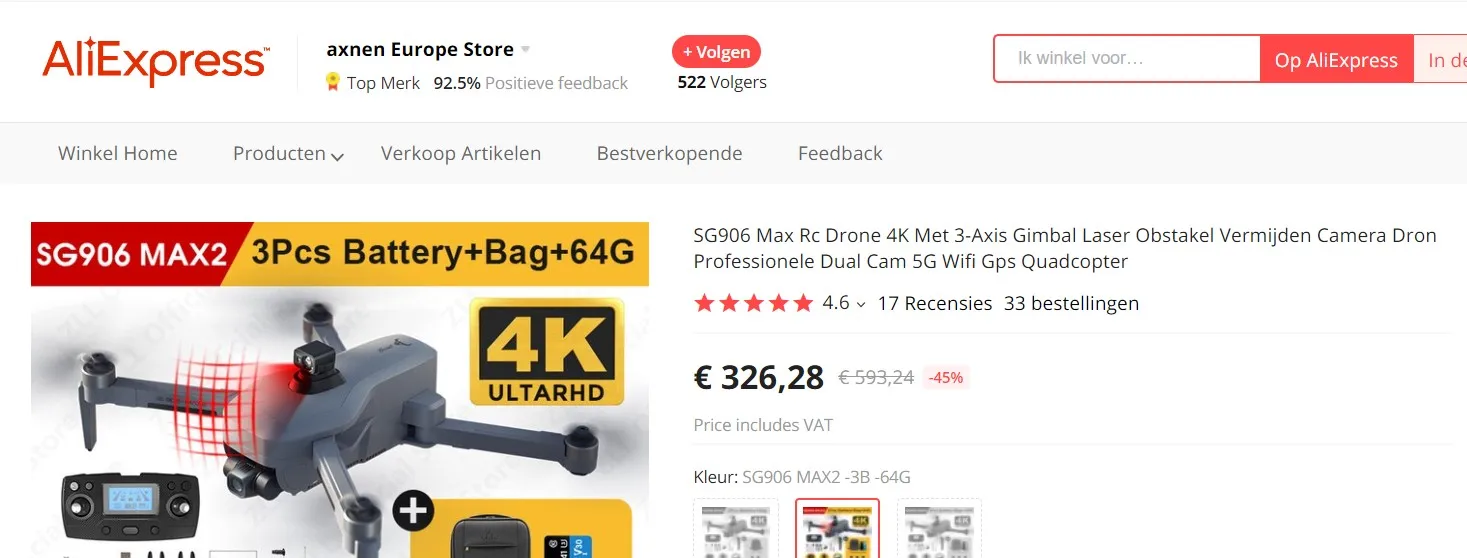Open the 17 Recensies reviews link
This screenshot has height=558, width=1467.
pos(935,303)
